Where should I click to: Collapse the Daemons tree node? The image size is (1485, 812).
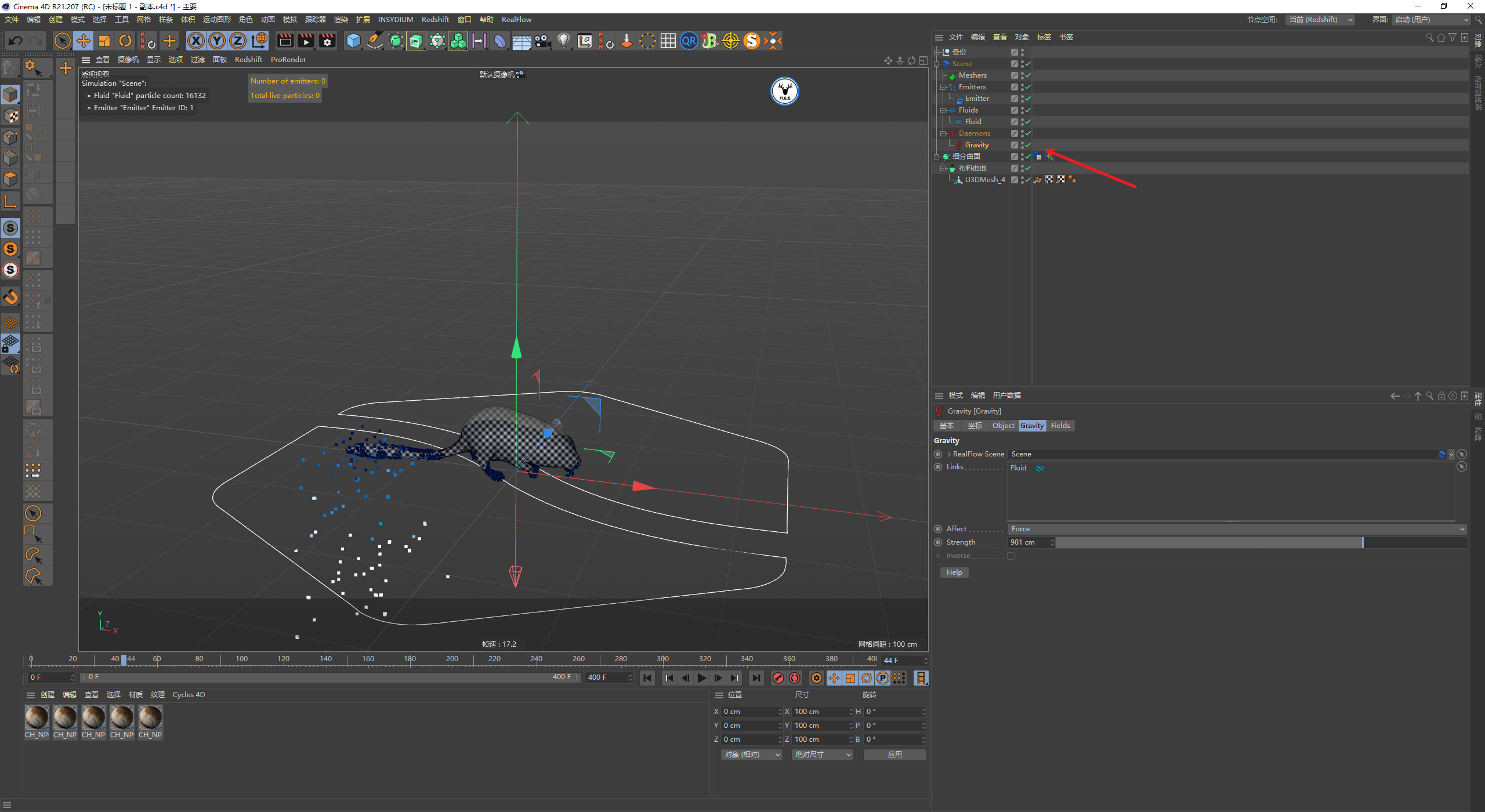(943, 133)
